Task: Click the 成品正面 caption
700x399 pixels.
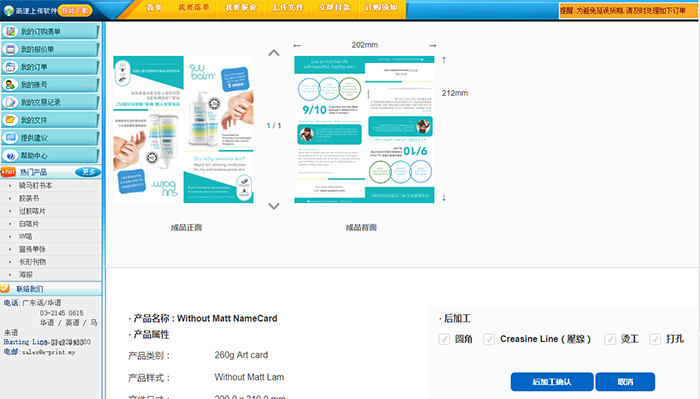Action: (186, 228)
